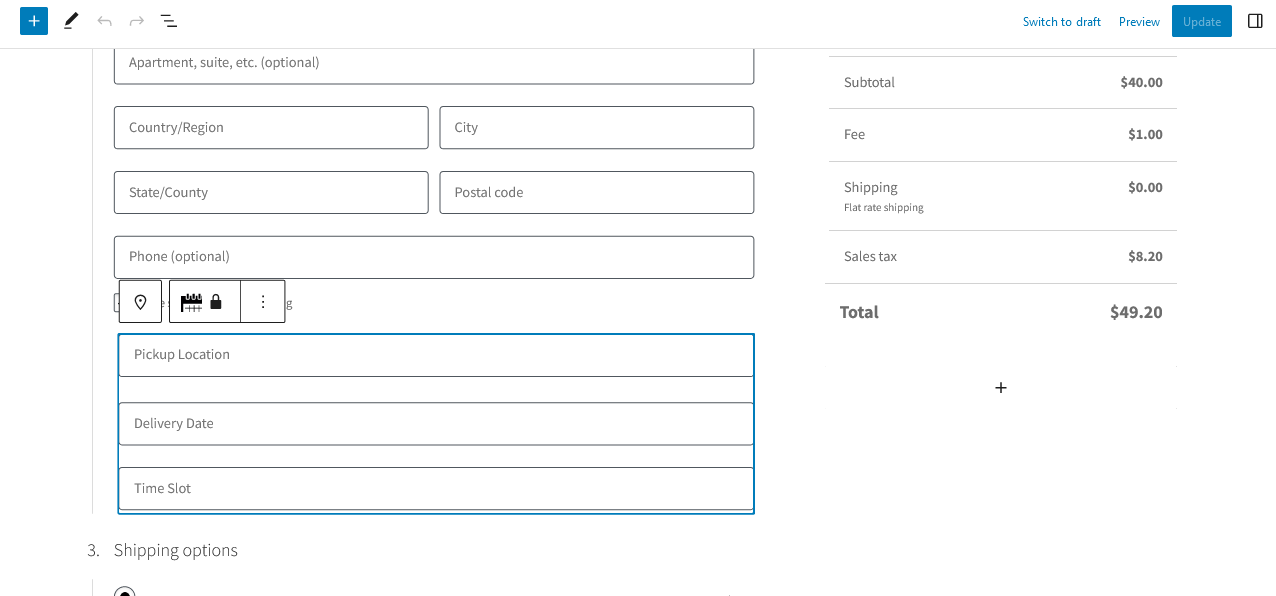
Task: Click the $0.00 shipping value
Action: tap(1145, 187)
